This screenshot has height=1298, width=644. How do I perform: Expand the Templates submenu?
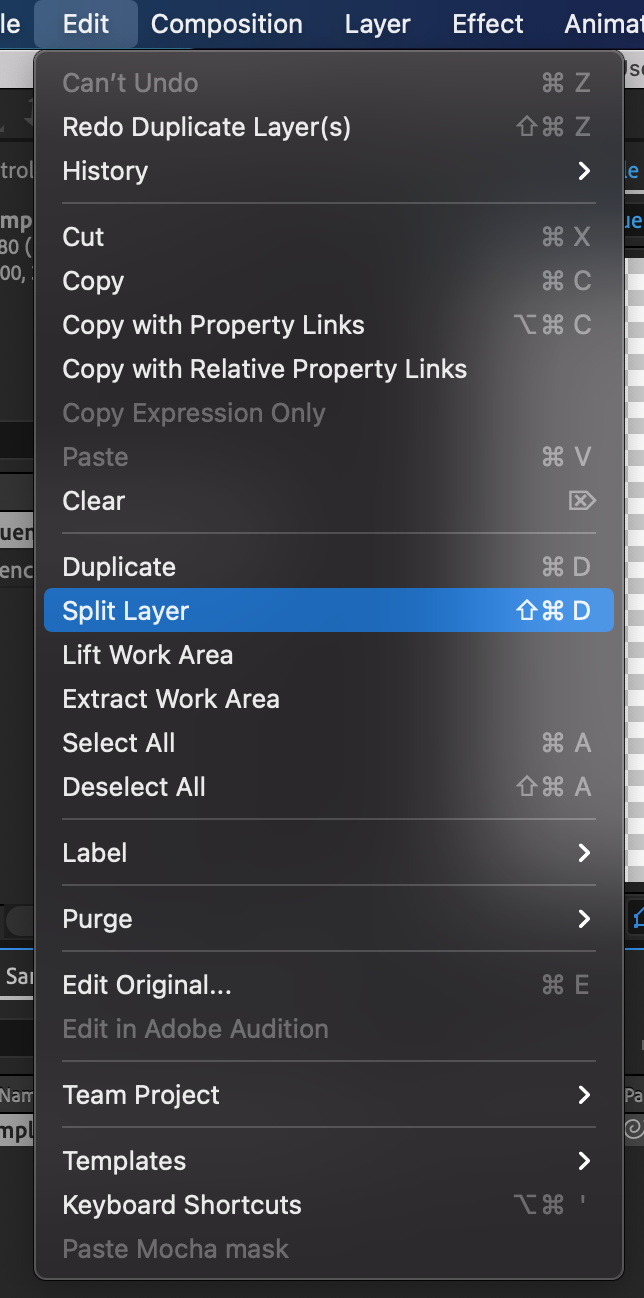pyautogui.click(x=328, y=1161)
